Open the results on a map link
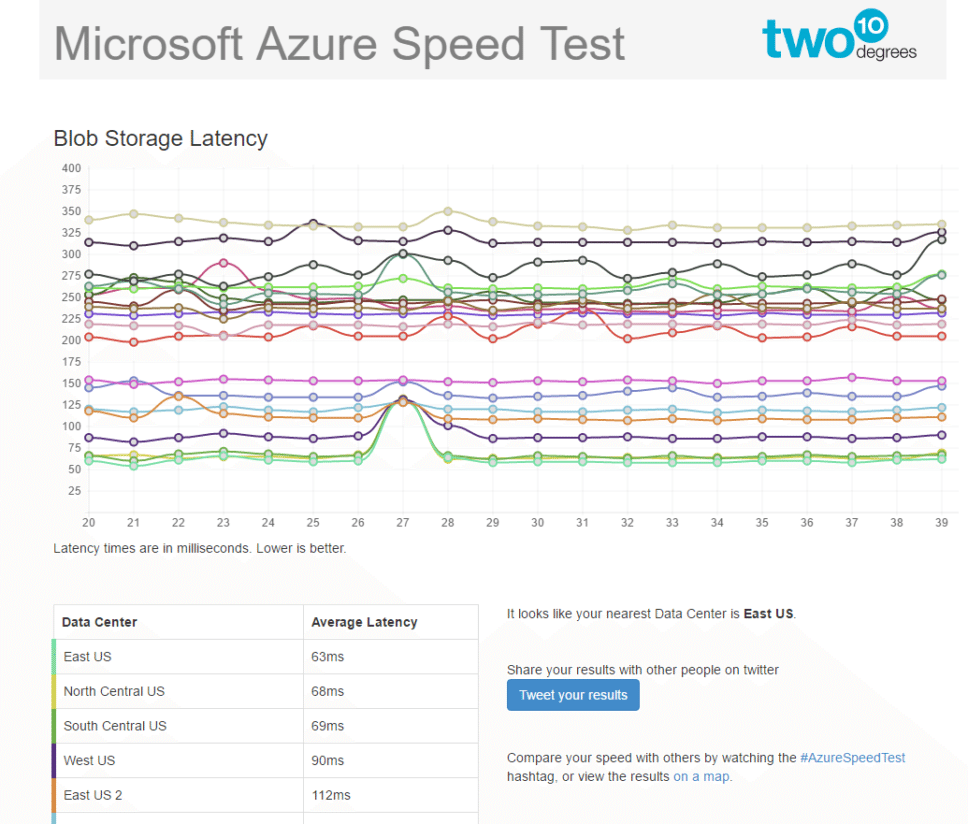The image size is (968, 824). click(x=701, y=776)
